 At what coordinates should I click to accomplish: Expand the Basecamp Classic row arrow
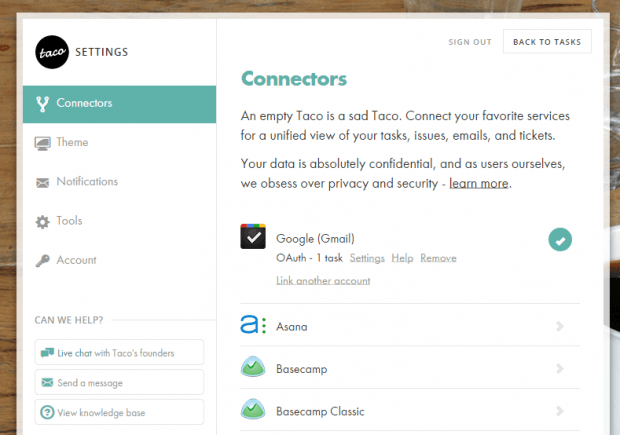(560, 411)
